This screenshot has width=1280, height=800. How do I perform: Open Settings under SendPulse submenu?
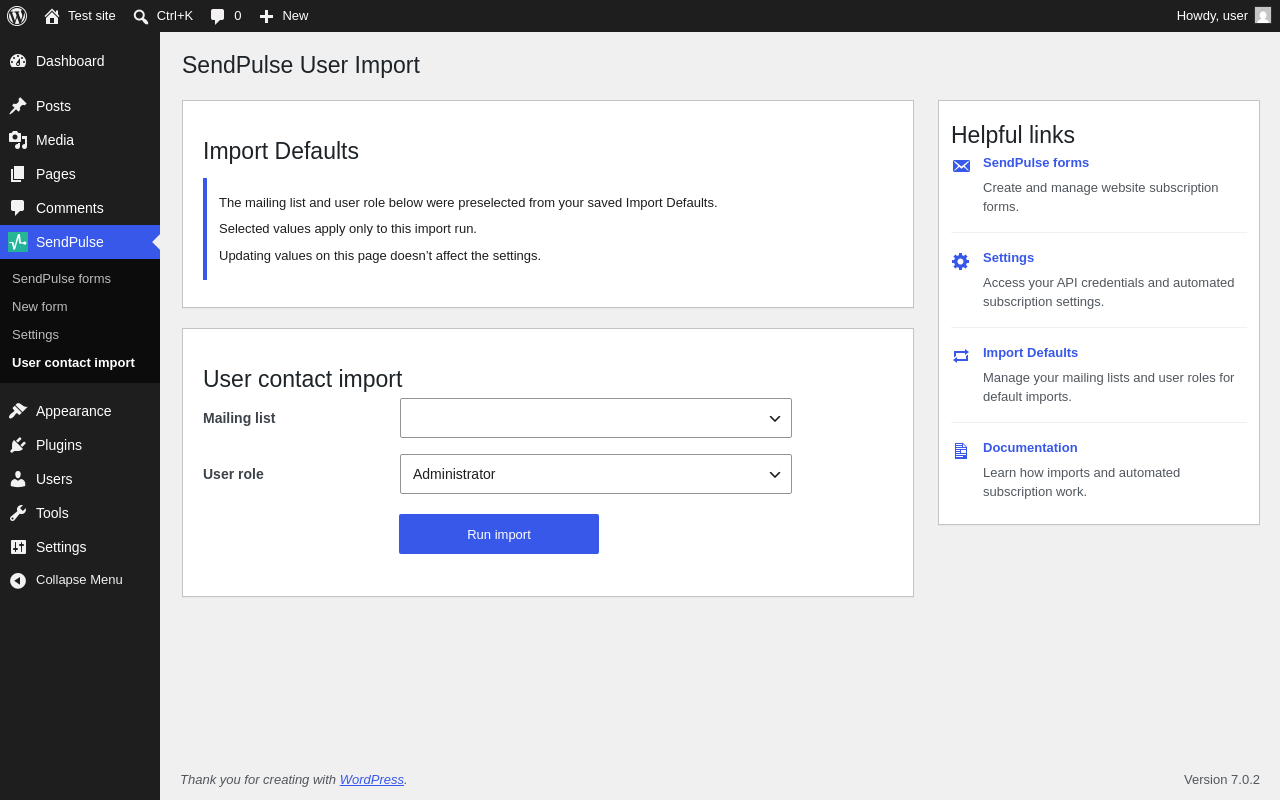(x=35, y=334)
